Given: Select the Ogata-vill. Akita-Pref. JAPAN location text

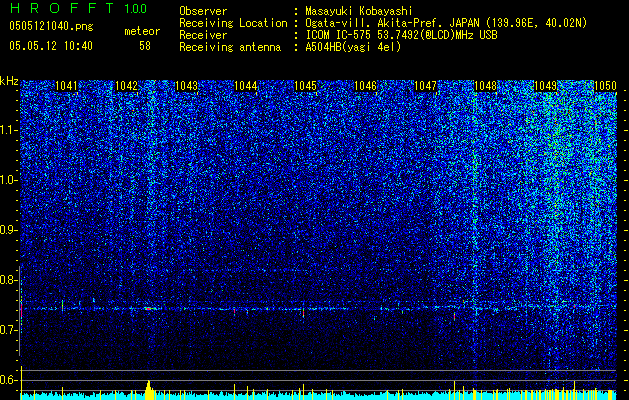Looking at the screenshot, I should 446,23.
